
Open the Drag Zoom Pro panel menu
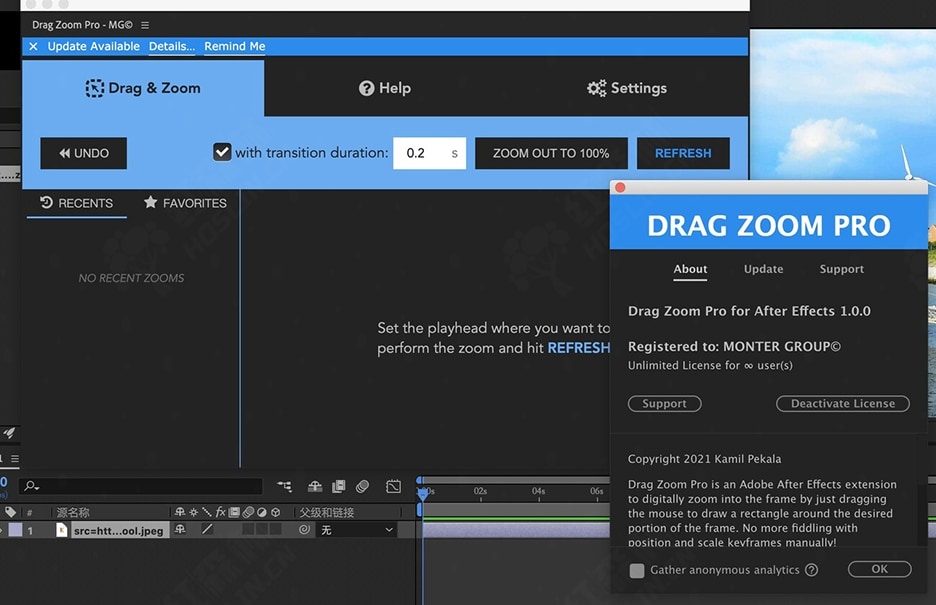145,25
